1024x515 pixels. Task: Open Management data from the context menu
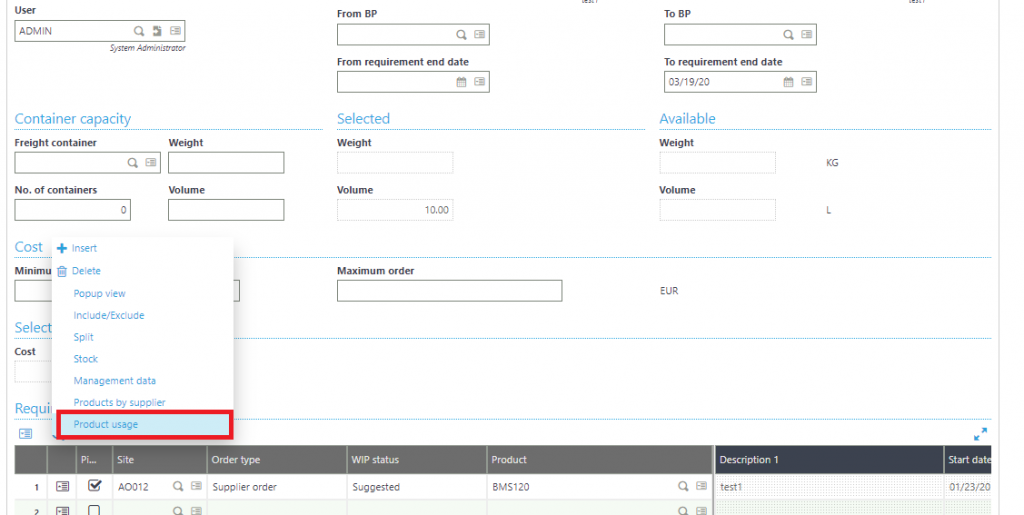point(114,381)
